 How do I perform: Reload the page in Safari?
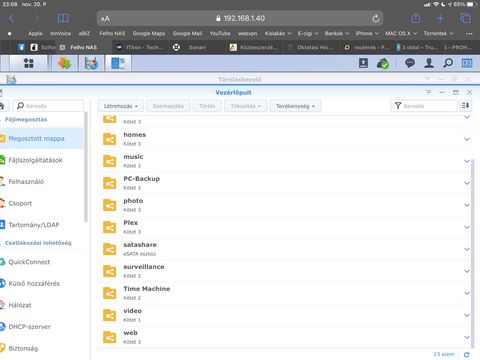[x=376, y=18]
